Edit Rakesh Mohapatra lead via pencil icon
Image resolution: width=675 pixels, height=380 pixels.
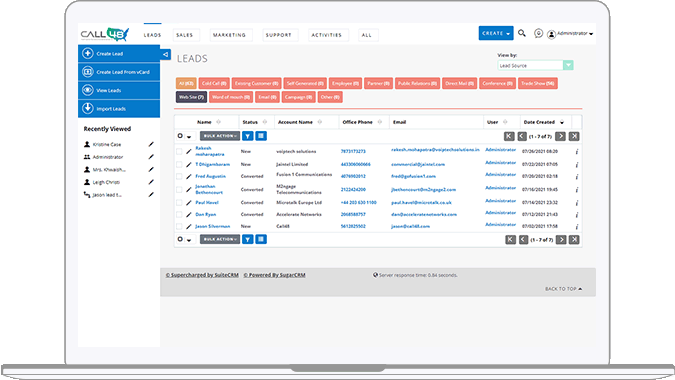pos(189,151)
